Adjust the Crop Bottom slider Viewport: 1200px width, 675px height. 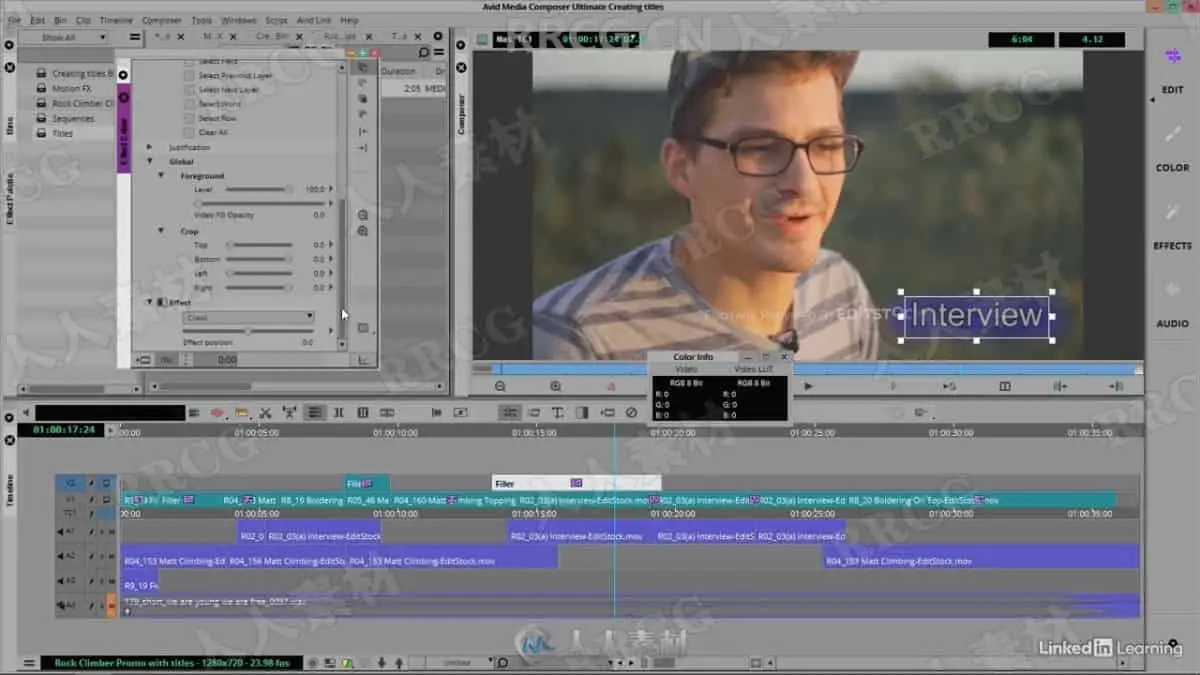pos(260,259)
